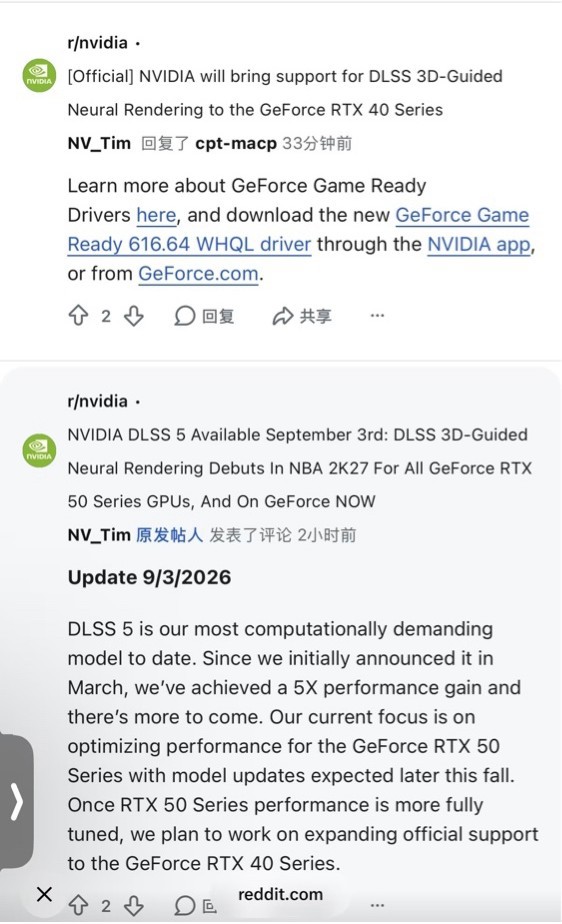Follow the NVIDIA app link
This screenshot has width=562, height=924.
pyautogui.click(x=478, y=244)
